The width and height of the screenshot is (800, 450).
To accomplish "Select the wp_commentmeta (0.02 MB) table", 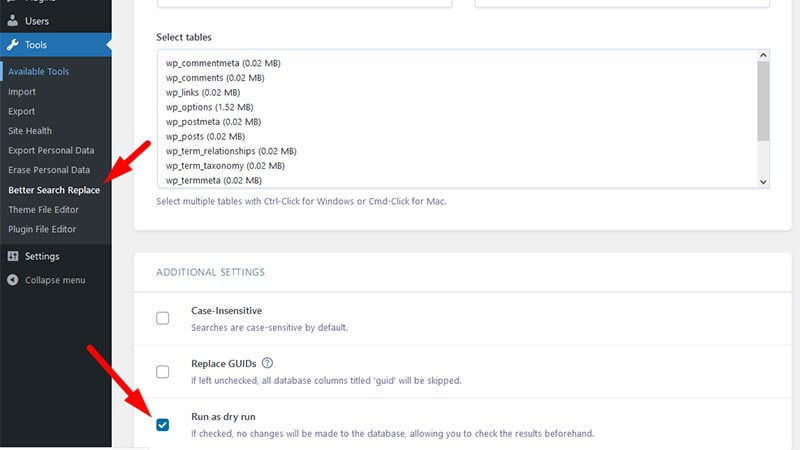I will point(223,63).
